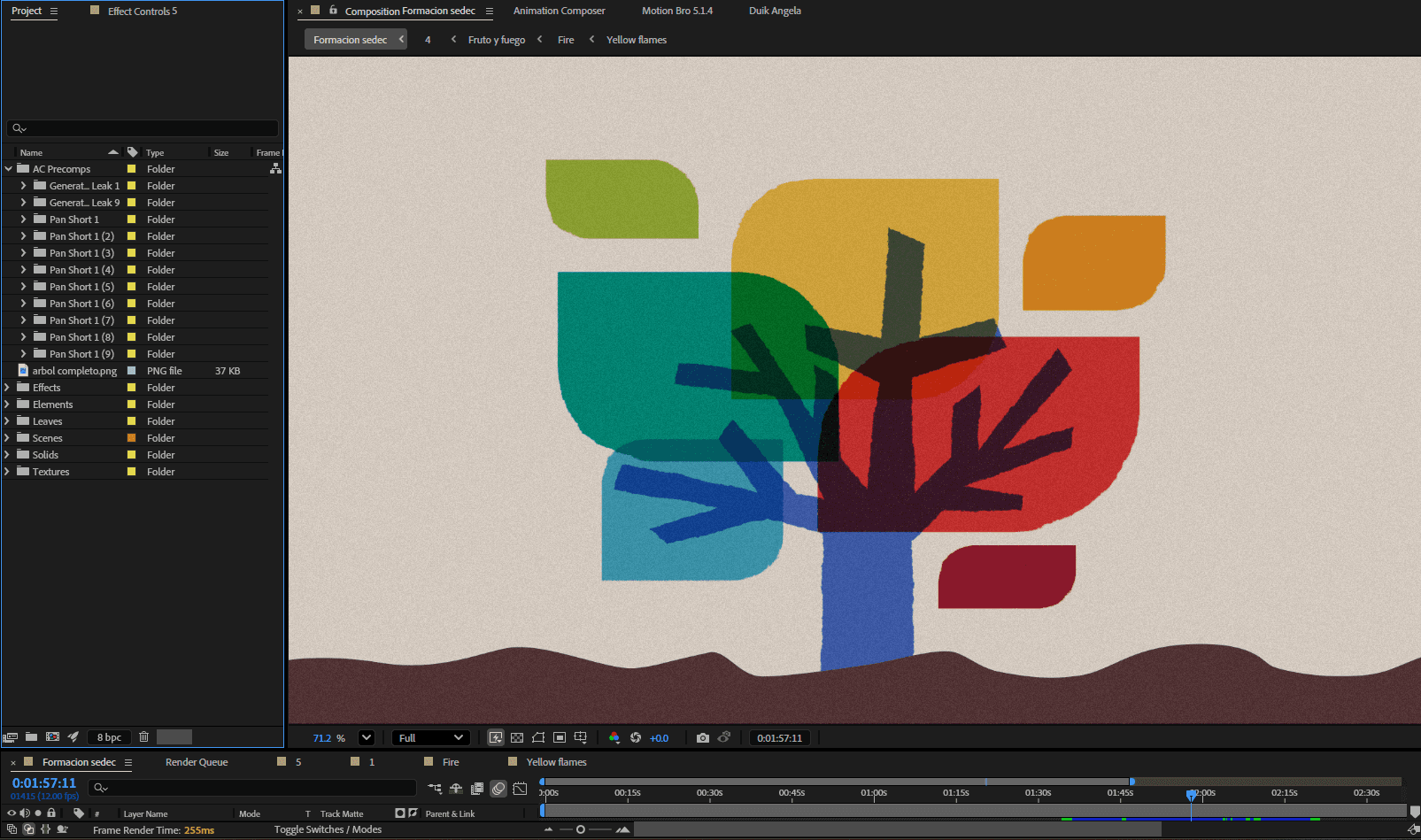The width and height of the screenshot is (1421, 840).
Task: Select arbol completo.png in Project panel
Action: click(x=74, y=371)
